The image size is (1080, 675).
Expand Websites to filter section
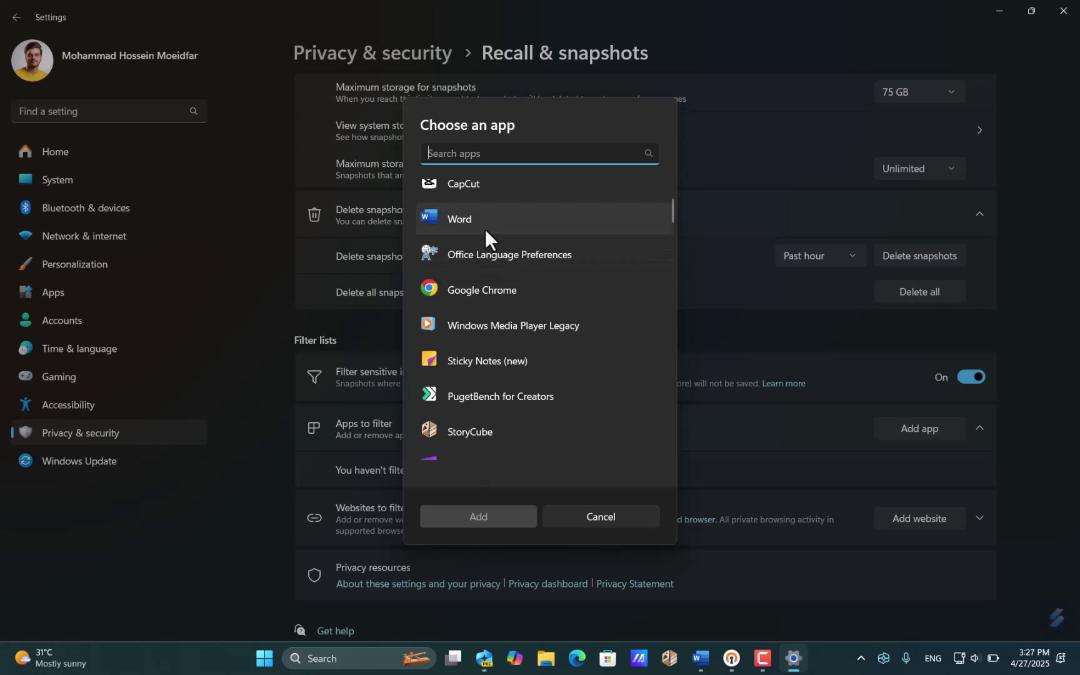tap(979, 518)
